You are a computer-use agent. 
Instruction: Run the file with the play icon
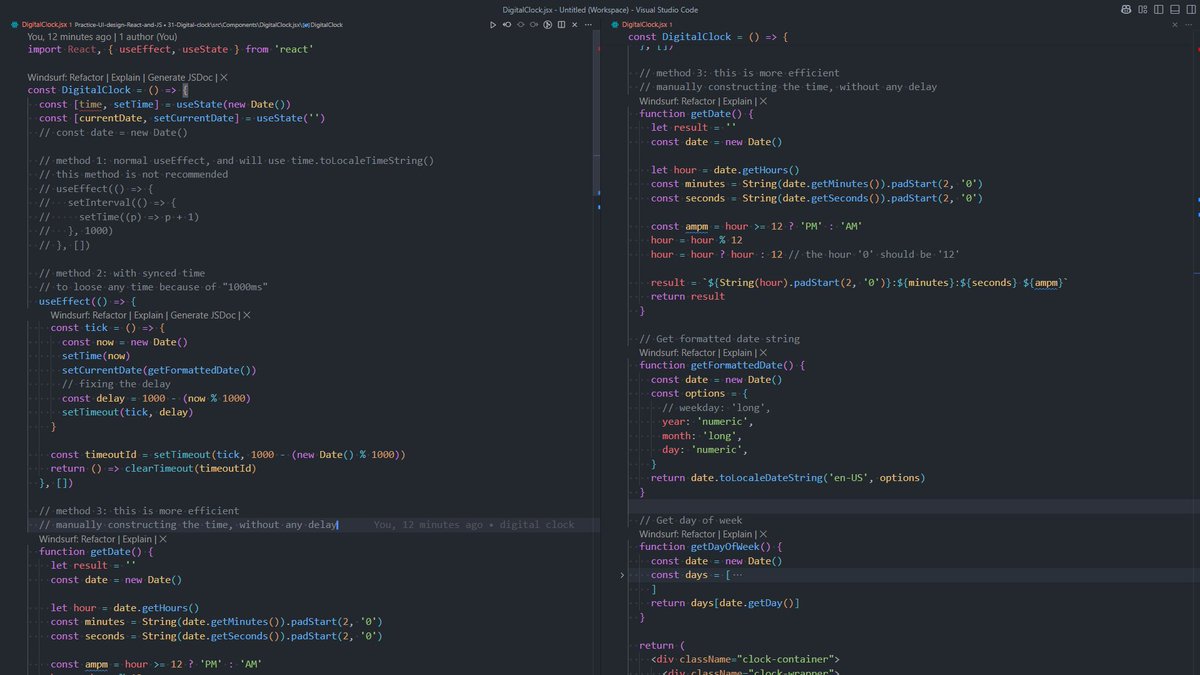pos(493,24)
